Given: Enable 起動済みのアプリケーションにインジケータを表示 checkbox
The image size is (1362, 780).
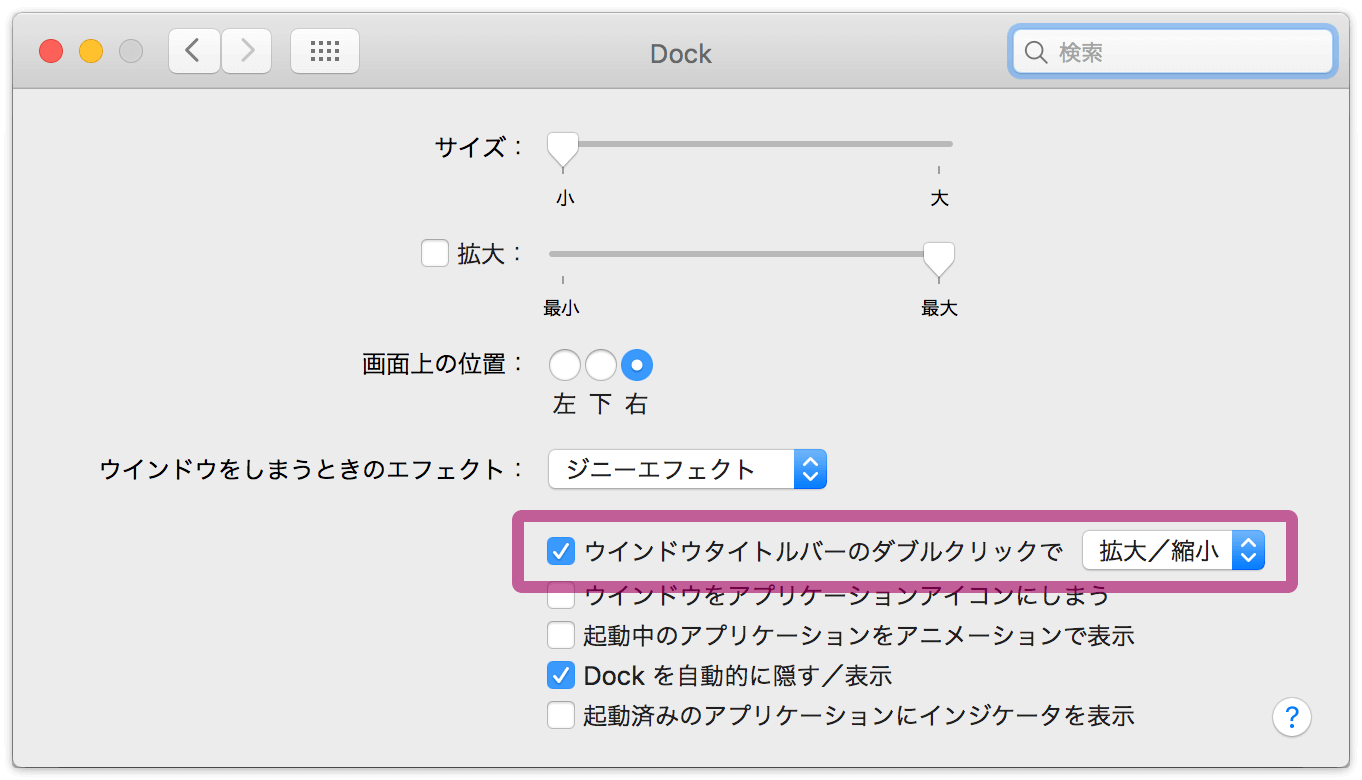Looking at the screenshot, I should [561, 715].
